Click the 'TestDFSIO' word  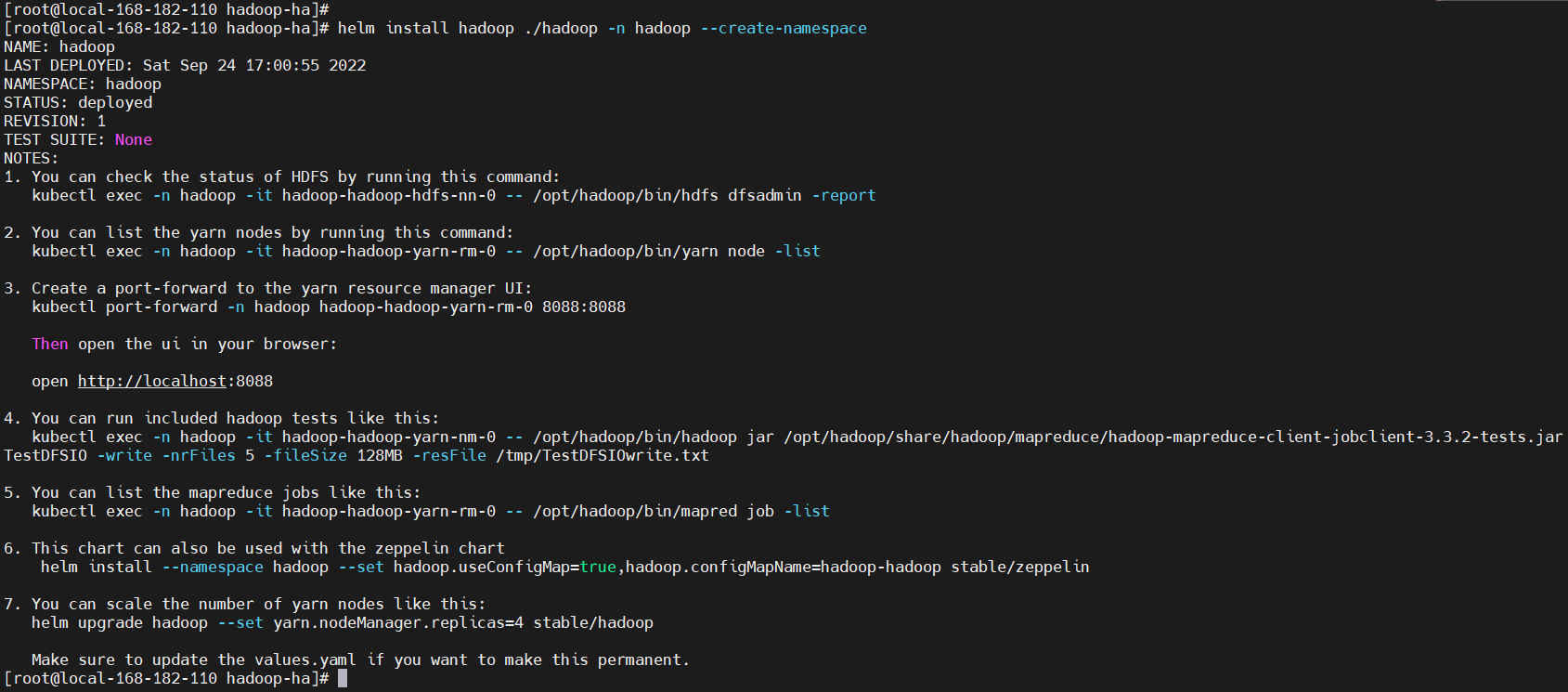(45, 455)
